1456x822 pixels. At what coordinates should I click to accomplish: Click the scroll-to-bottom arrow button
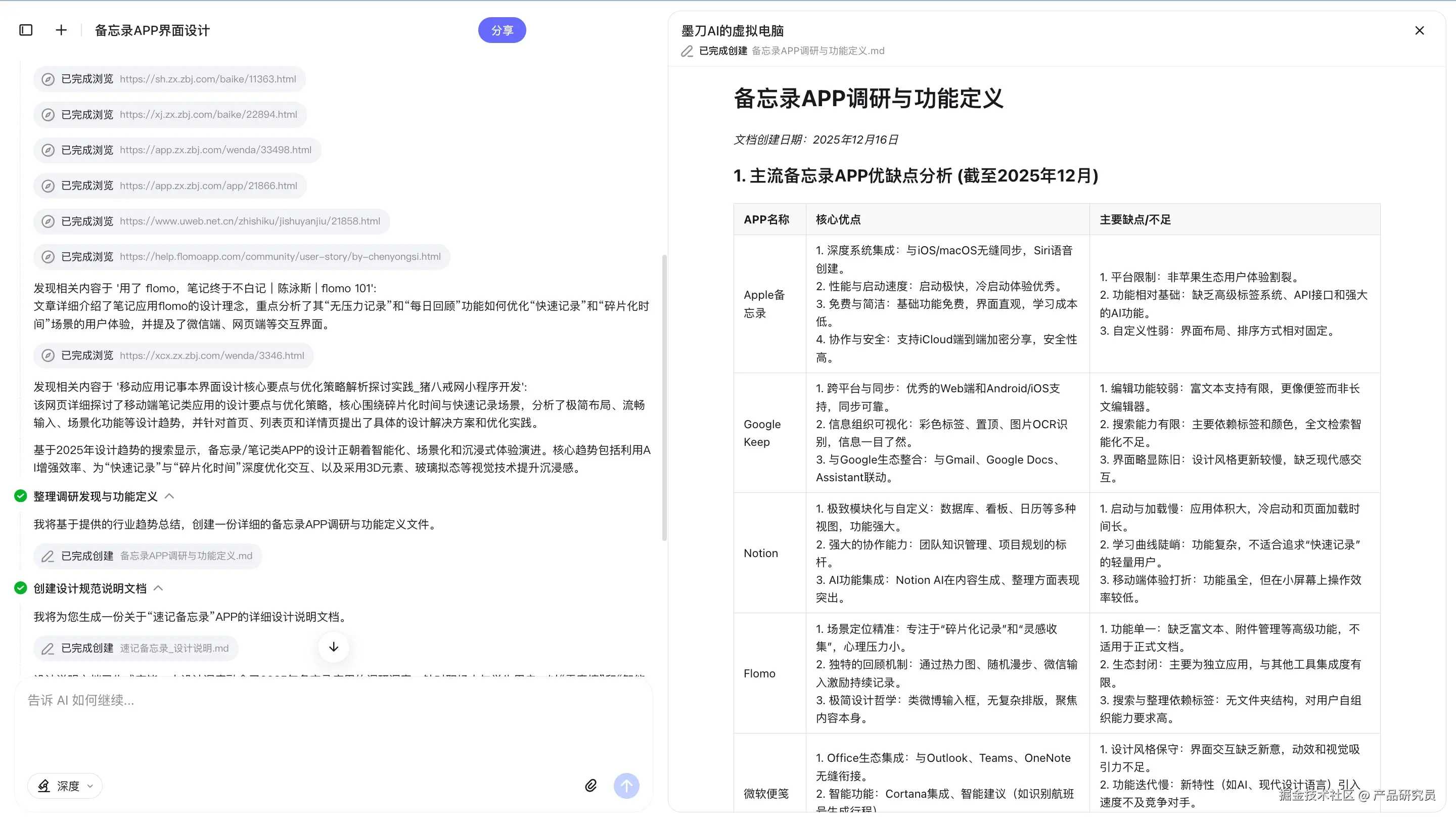(x=334, y=647)
